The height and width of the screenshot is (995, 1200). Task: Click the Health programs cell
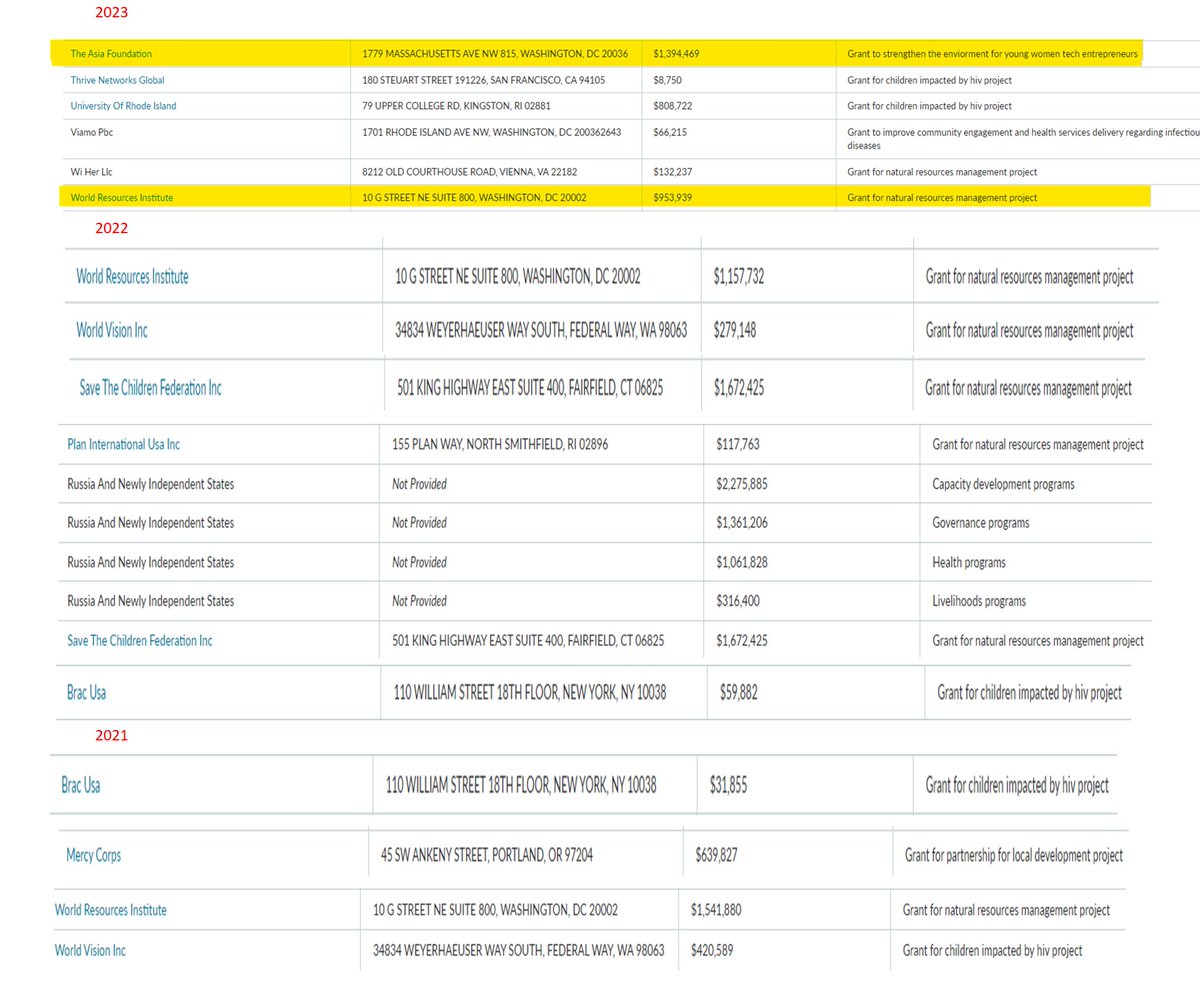click(969, 562)
